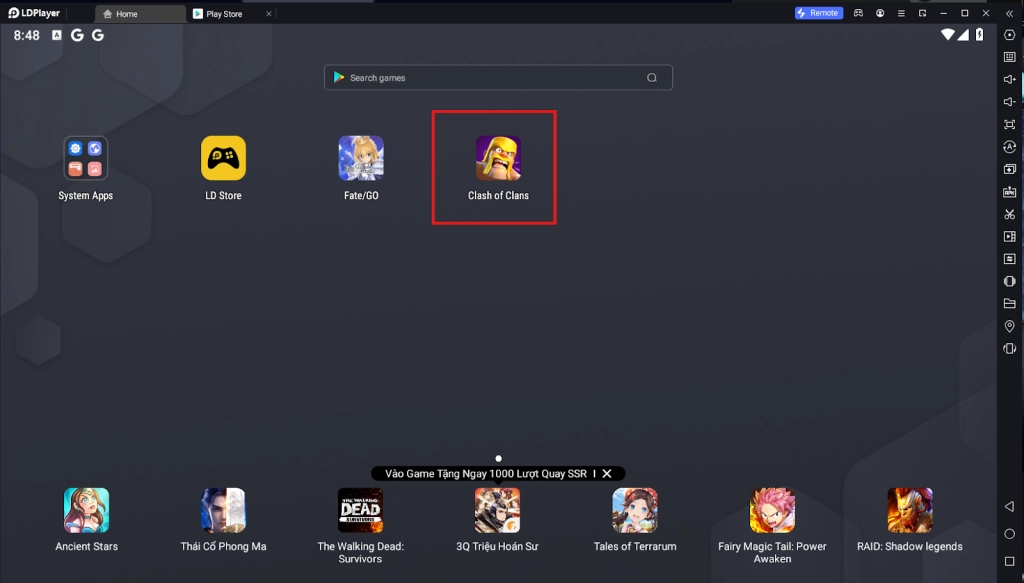
Task: Click the first Google G status bar icon
Action: (77, 35)
